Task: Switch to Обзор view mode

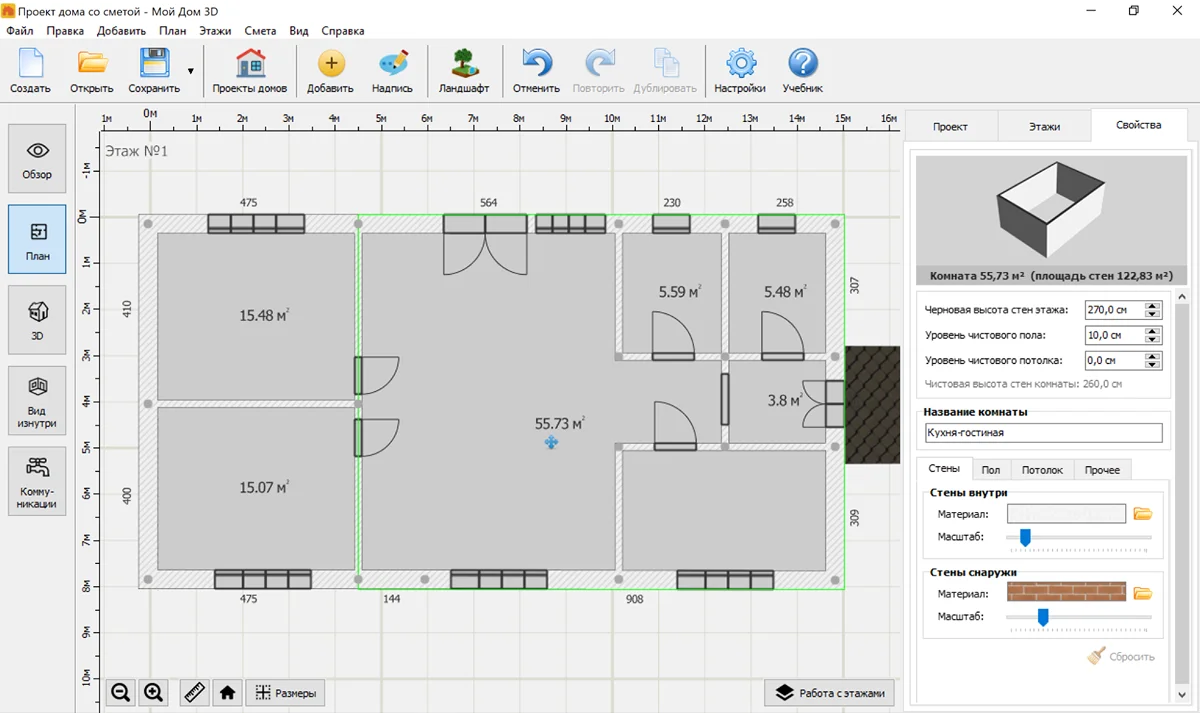Action: [x=37, y=159]
